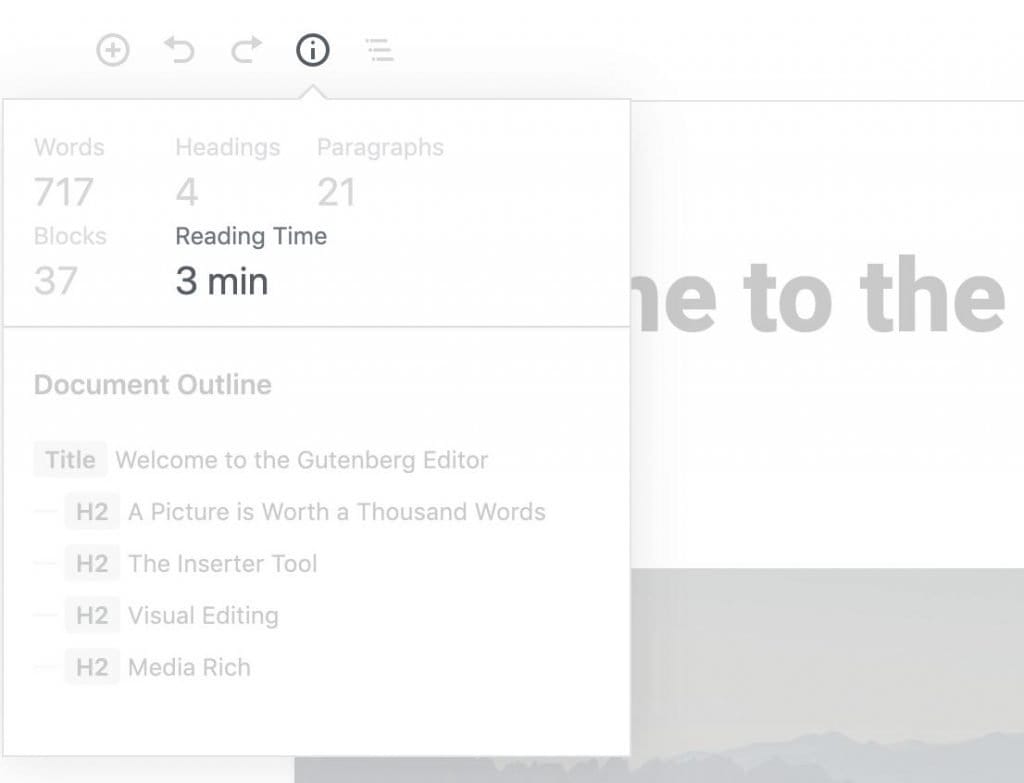Click the Title badge in the outline
The image size is (1024, 783).
(x=71, y=460)
